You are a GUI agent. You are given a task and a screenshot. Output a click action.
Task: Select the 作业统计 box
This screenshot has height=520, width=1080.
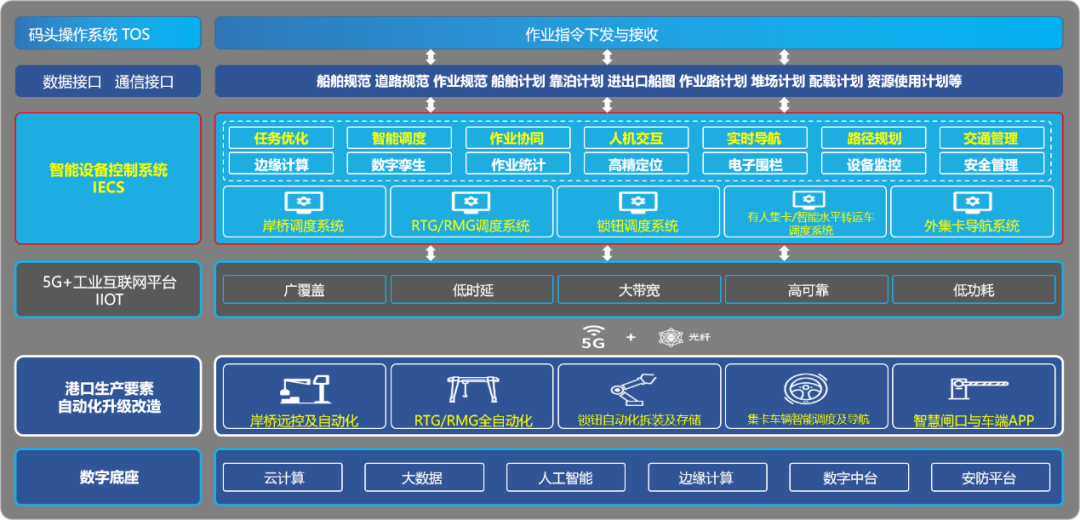[518, 163]
